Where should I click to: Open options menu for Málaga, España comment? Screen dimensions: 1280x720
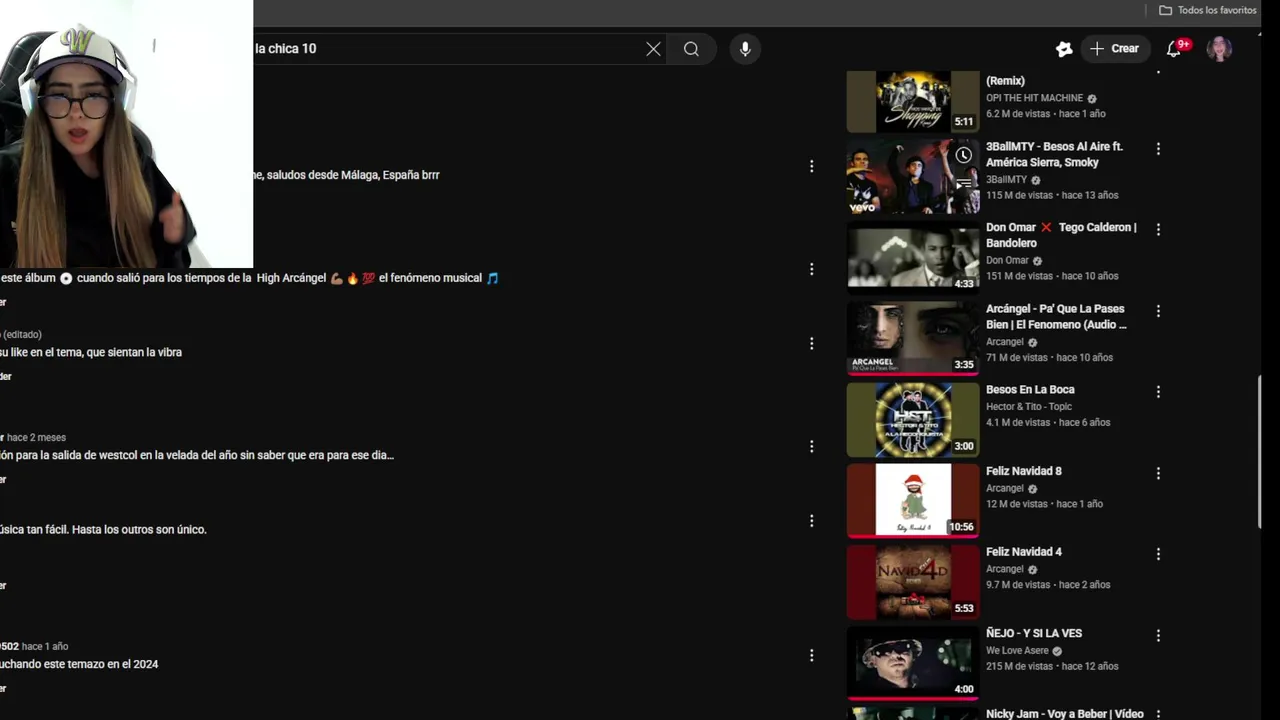[x=811, y=166]
